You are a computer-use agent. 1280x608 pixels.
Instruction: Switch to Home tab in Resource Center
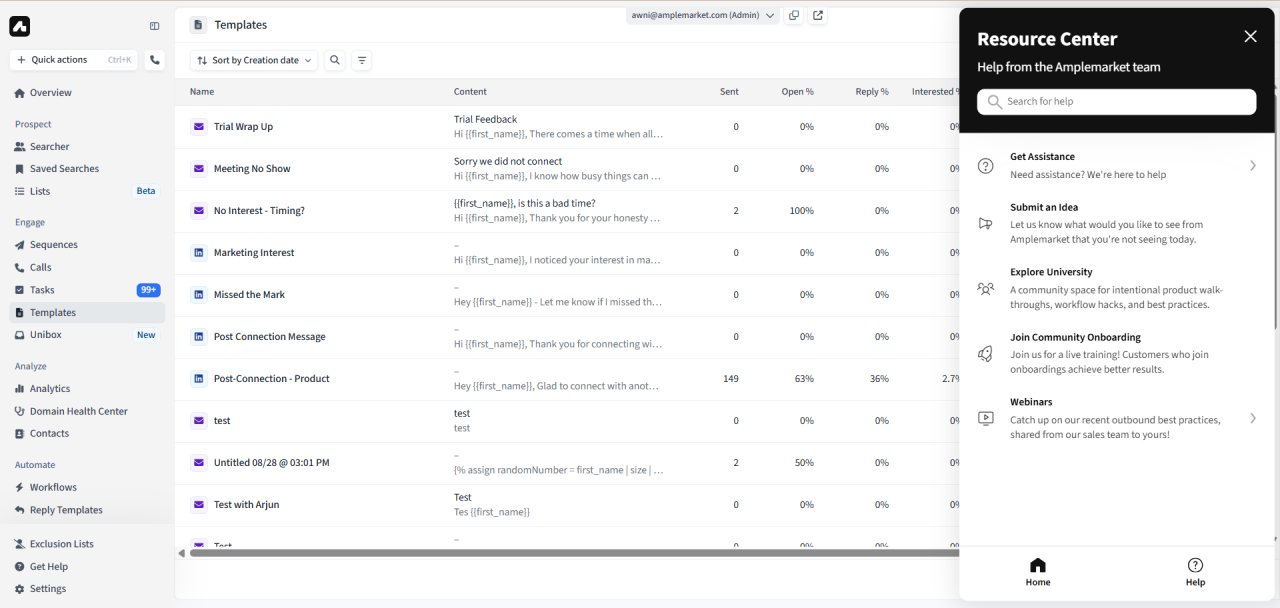(x=1038, y=572)
